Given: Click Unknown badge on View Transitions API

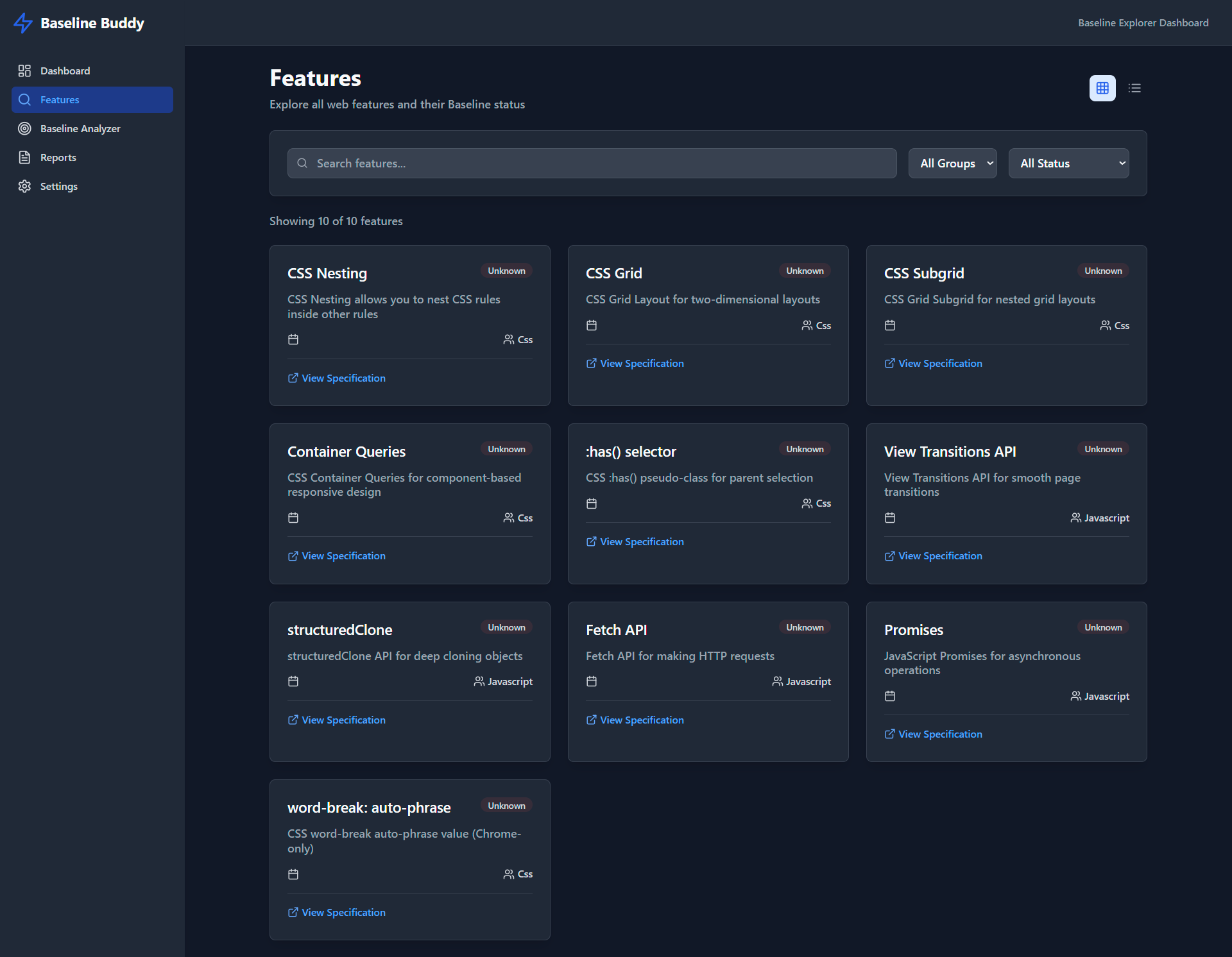Looking at the screenshot, I should click(1102, 449).
